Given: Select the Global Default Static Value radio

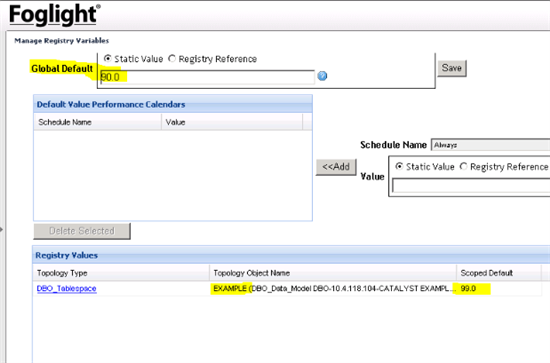Looking at the screenshot, I should (x=108, y=58).
